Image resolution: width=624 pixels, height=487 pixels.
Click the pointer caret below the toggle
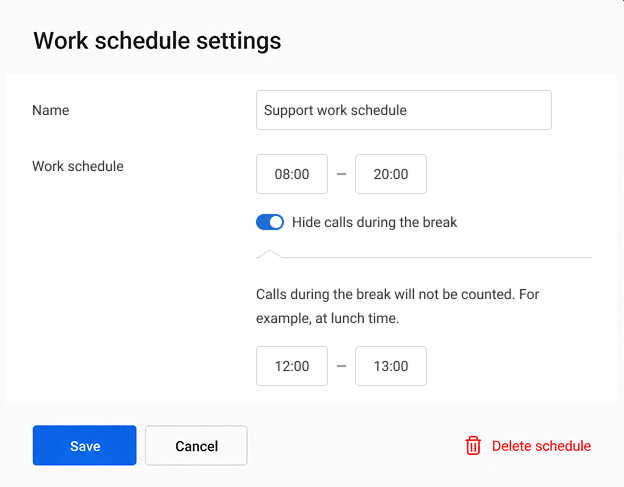click(x=270, y=253)
